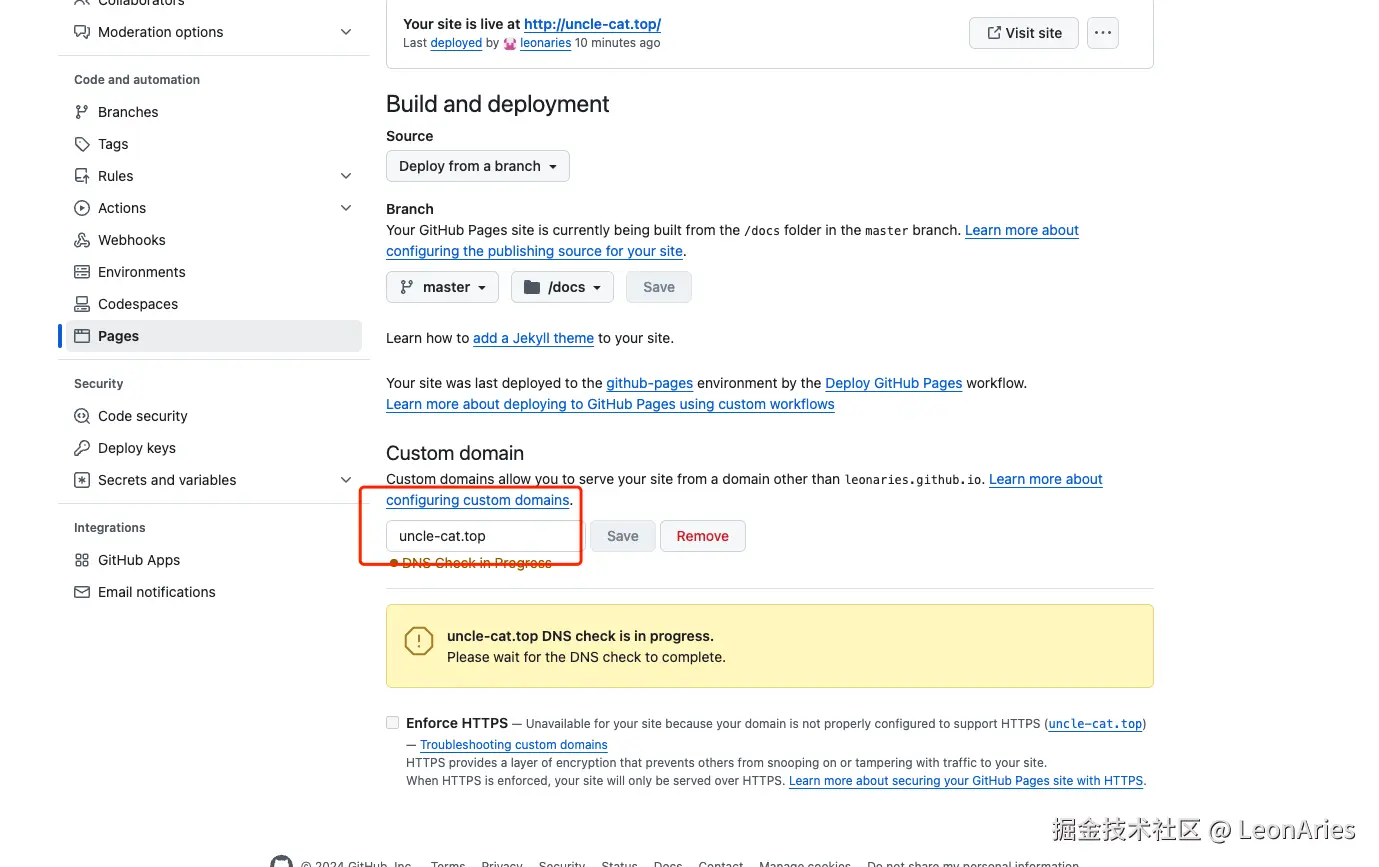Screen dimensions: 1379x867
Task: Click the GitHub logo in footer
Action: coord(282,862)
